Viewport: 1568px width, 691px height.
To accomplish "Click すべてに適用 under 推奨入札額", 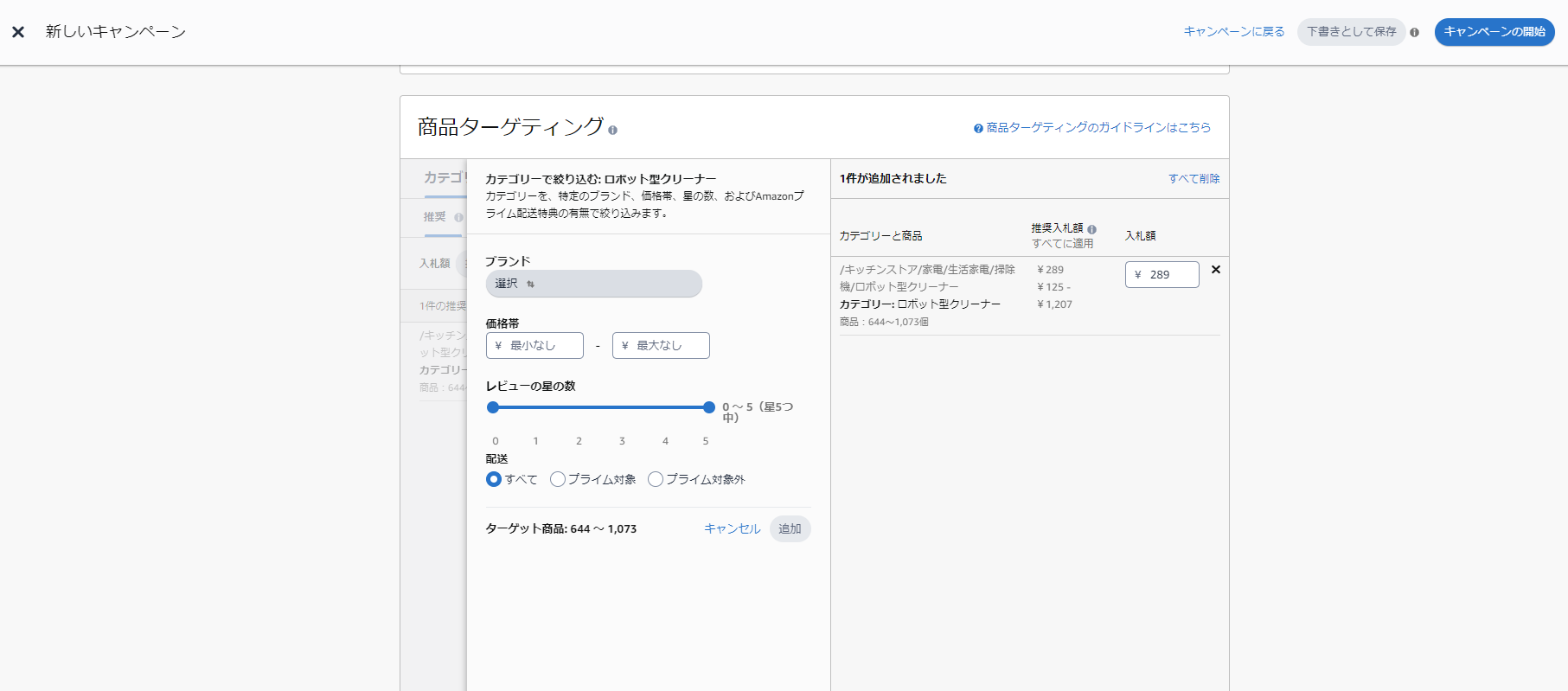I will coord(1062,244).
